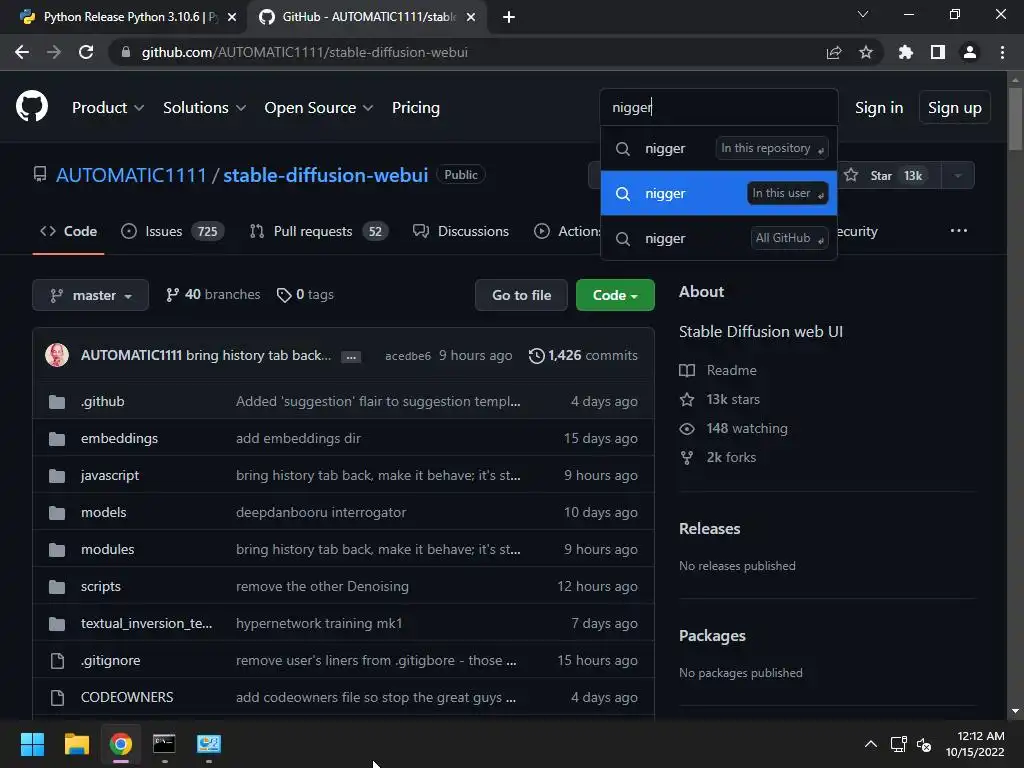Switch to the Discussions tab
The height and width of the screenshot is (768, 1024).
click(461, 231)
